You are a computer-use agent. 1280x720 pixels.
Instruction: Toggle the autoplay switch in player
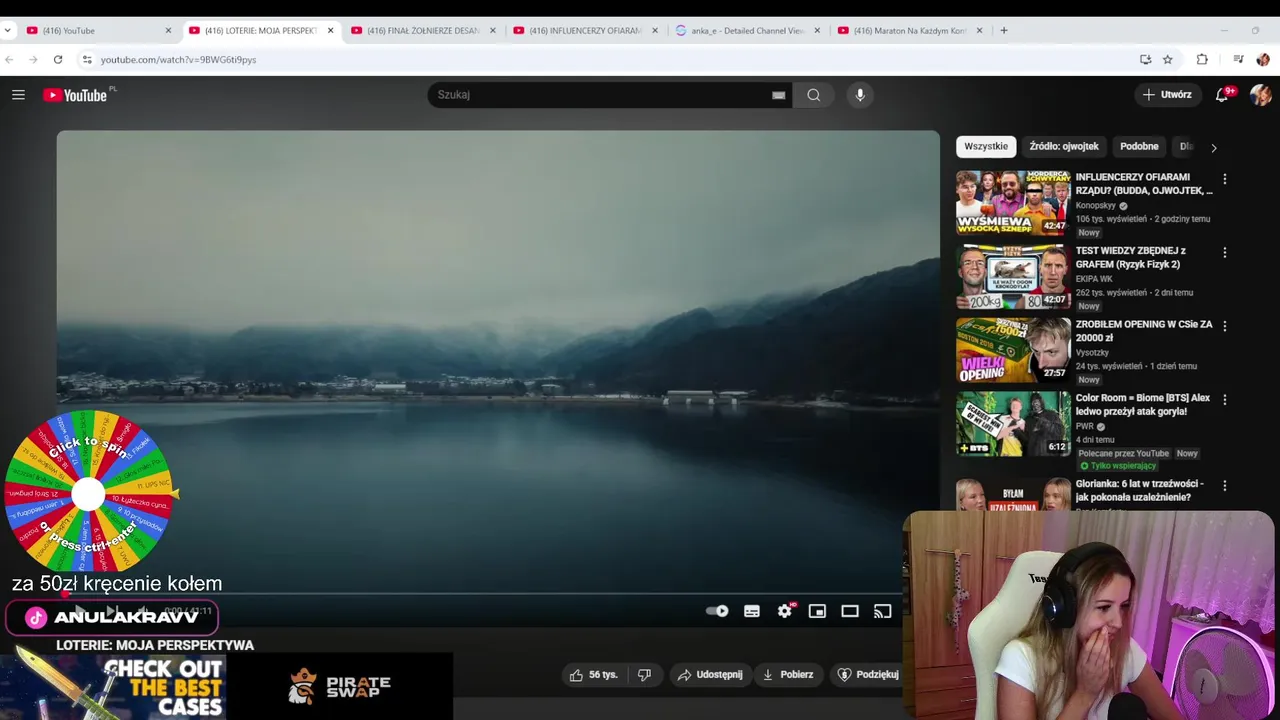[x=717, y=611]
